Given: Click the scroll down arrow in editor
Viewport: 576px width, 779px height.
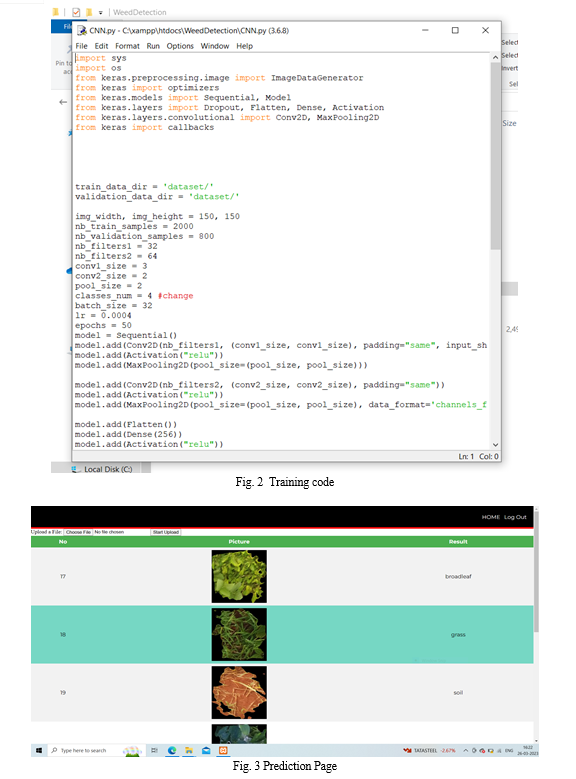Looking at the screenshot, I should point(495,445).
